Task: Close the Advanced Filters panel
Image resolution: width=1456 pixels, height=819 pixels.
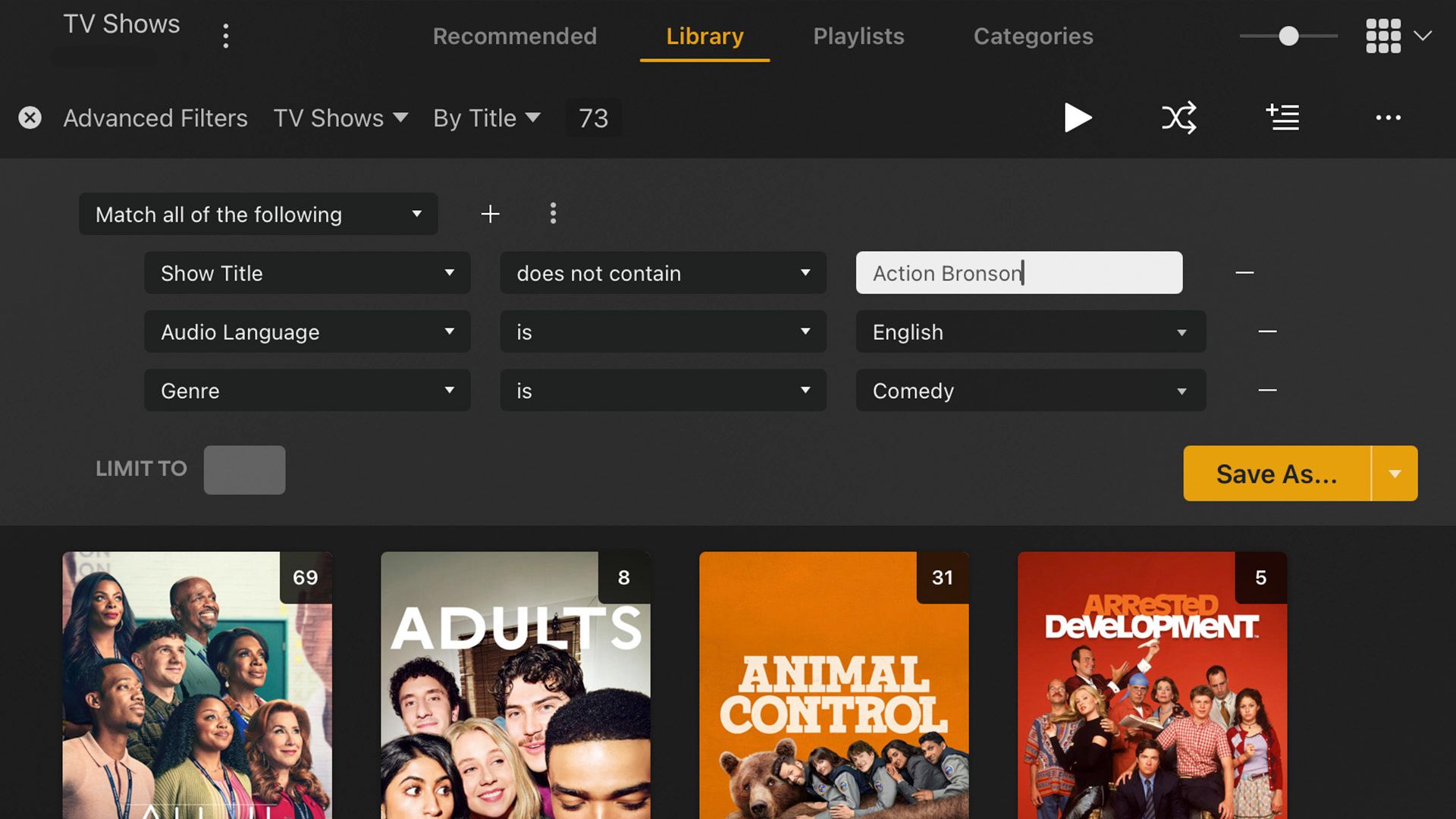Action: coord(30,118)
